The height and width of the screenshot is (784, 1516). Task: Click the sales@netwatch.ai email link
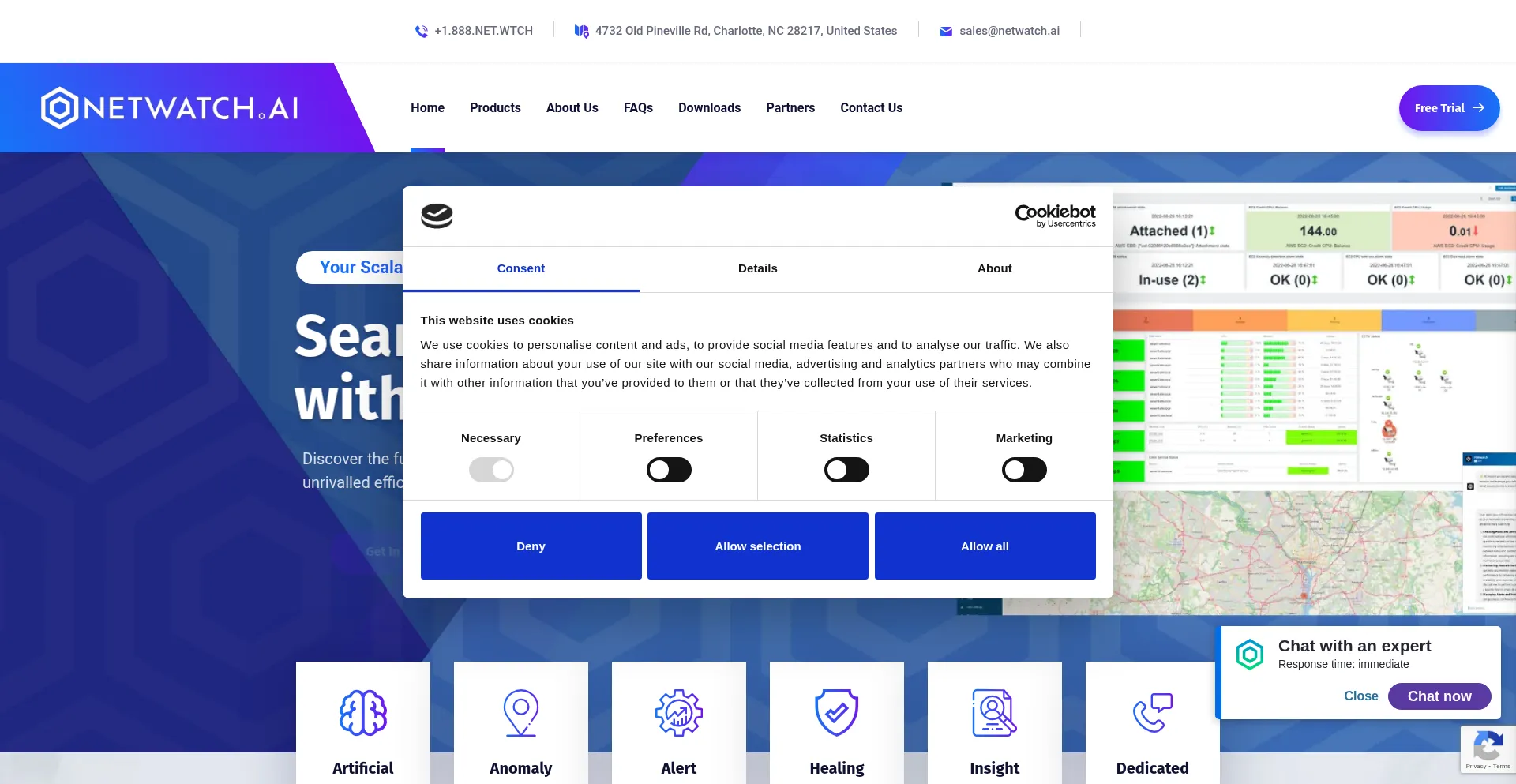click(x=1009, y=31)
